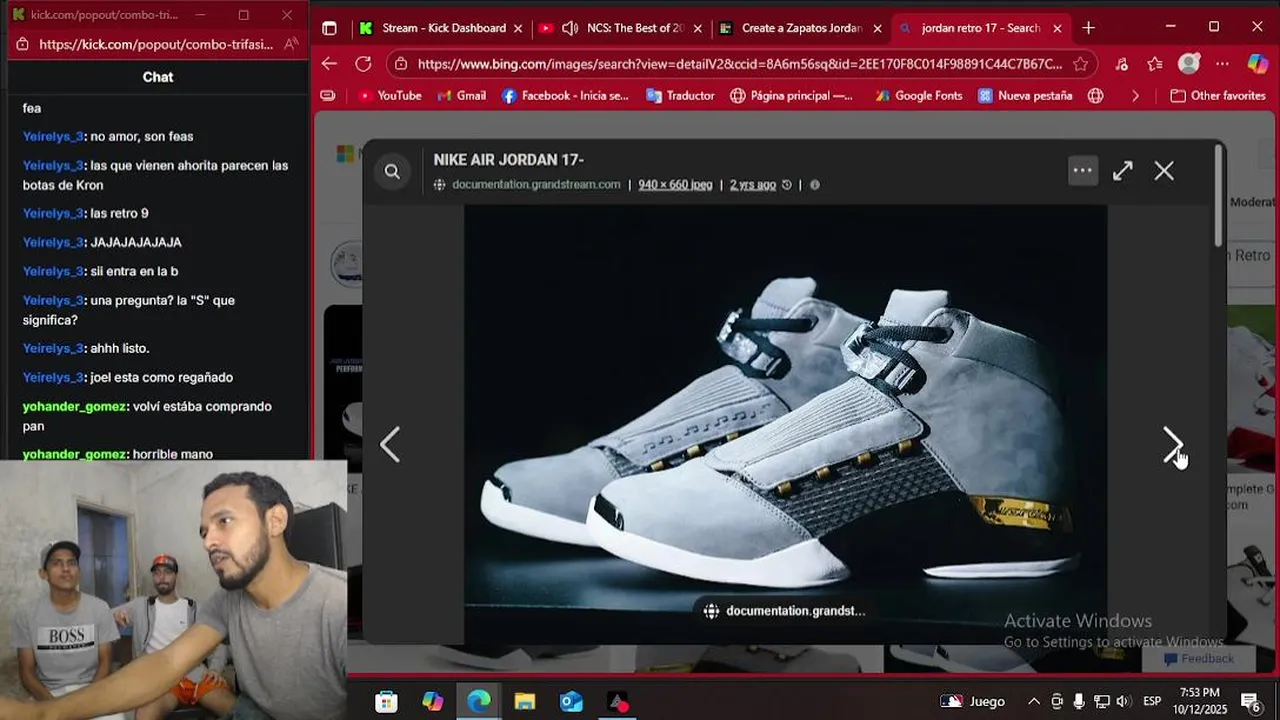Open Traductor bookmark
This screenshot has height=720, width=1280.
pos(680,96)
